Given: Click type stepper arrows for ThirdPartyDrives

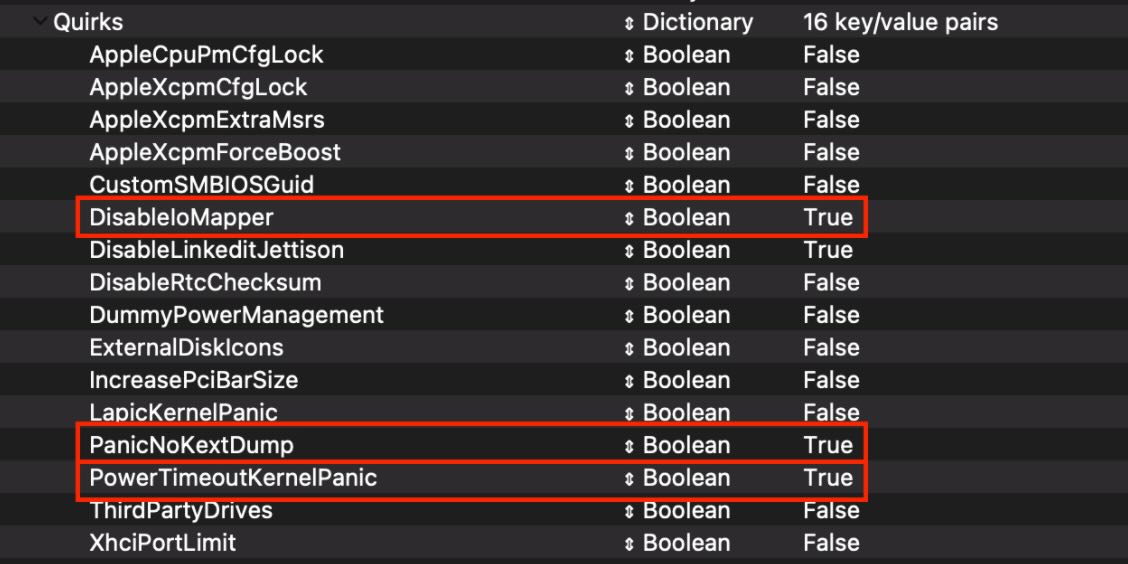Looking at the screenshot, I should pyautogui.click(x=629, y=511).
